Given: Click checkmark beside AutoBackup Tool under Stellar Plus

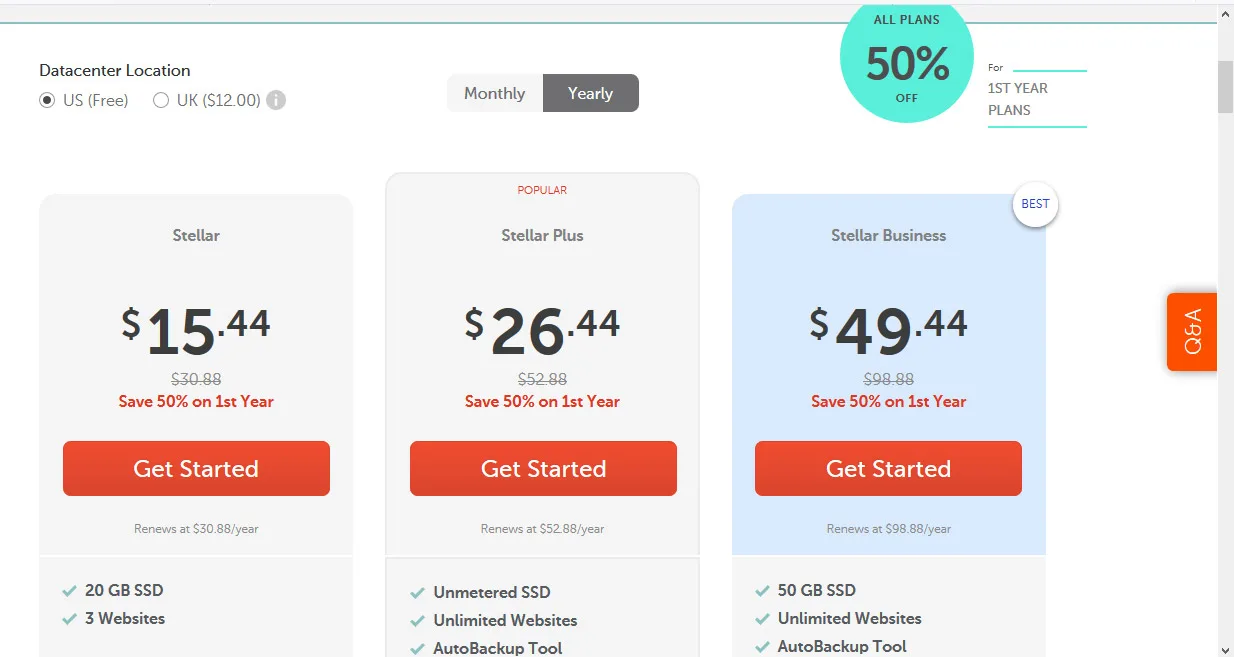Looking at the screenshot, I should tap(417, 648).
